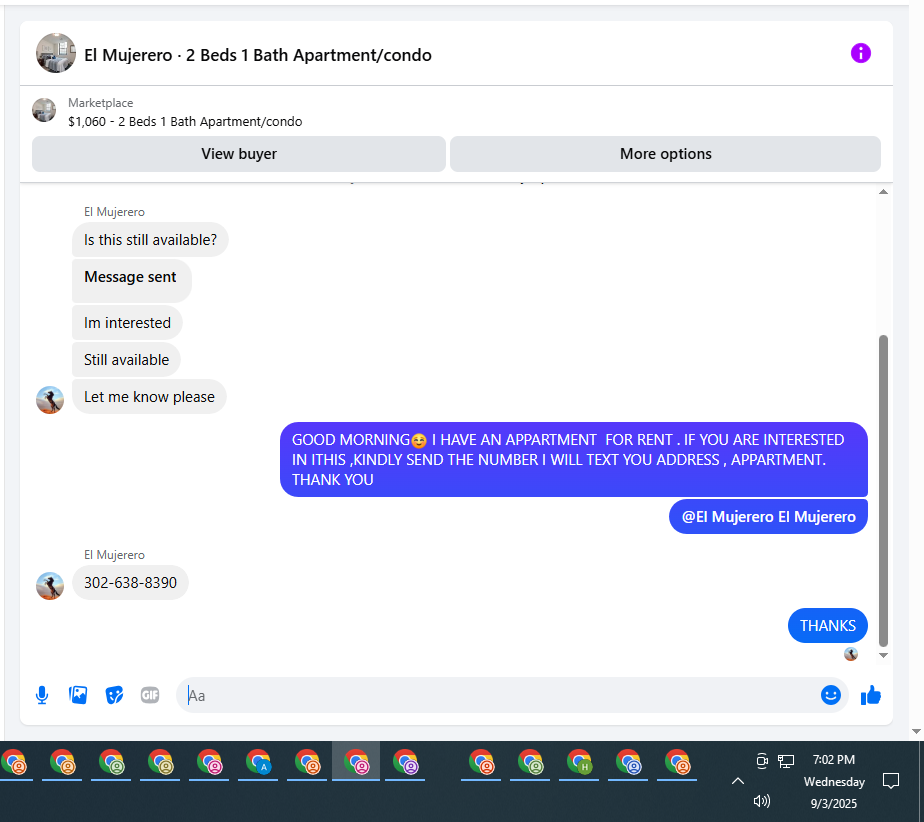The width and height of the screenshot is (924, 822).
Task: Click El Mujerero's avatar beside phone number
Action: [x=50, y=586]
